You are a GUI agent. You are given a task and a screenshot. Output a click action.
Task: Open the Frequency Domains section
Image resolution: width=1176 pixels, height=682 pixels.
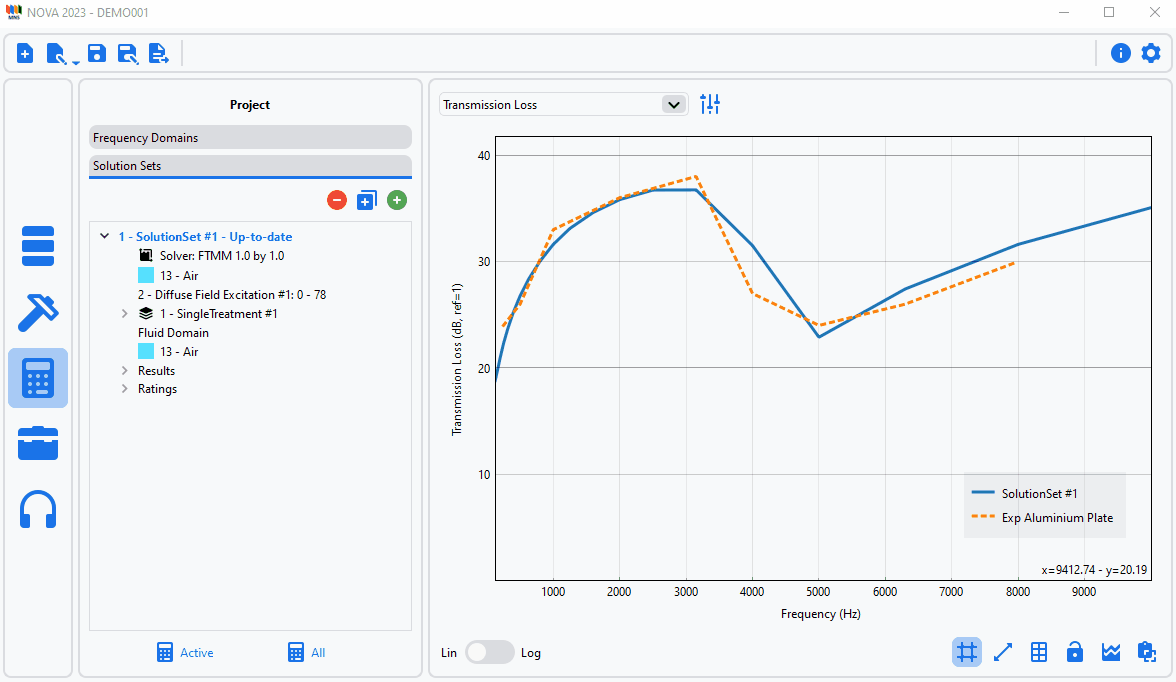[x=250, y=138]
